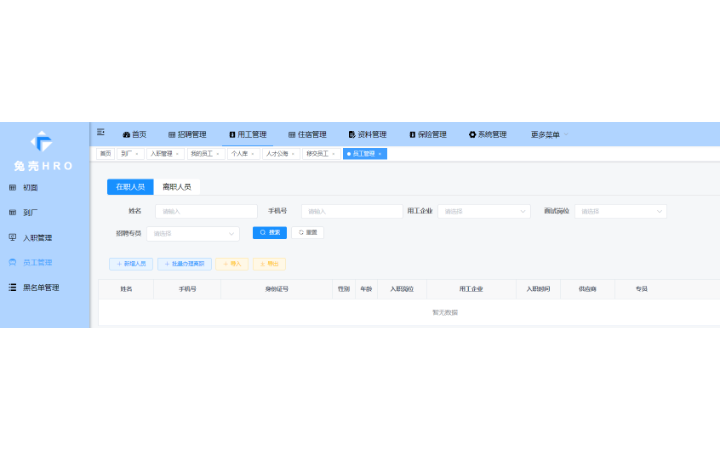Open 入职管理 in sidebar
The image size is (720, 450).
(x=45, y=237)
